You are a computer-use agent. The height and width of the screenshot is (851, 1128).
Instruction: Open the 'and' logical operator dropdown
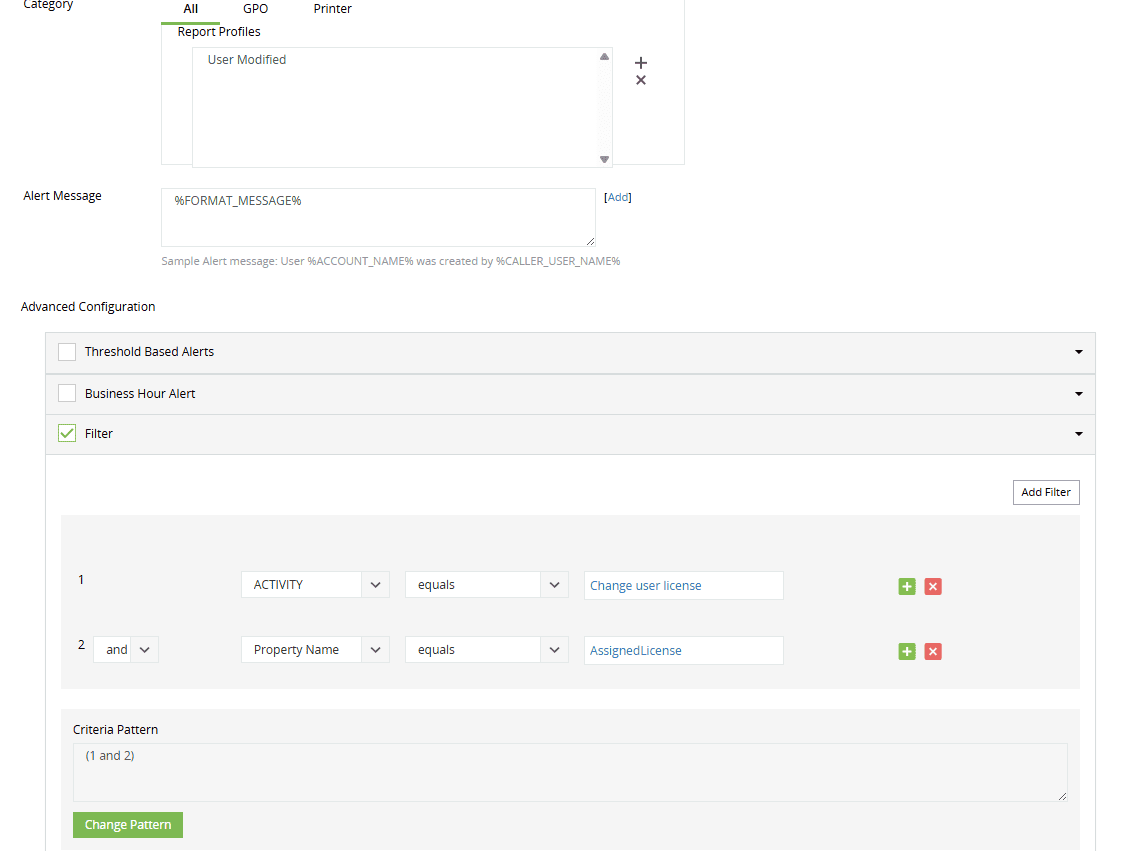[144, 650]
